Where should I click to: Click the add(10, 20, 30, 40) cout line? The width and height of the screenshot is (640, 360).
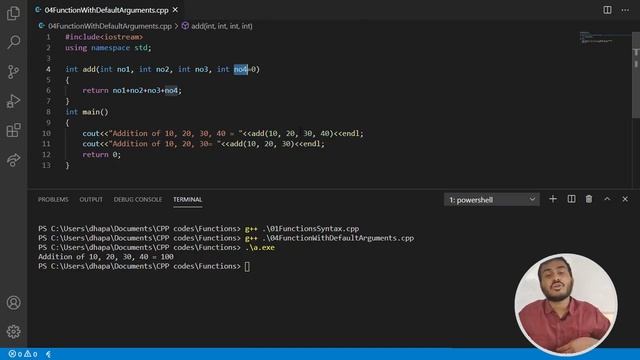(223, 133)
